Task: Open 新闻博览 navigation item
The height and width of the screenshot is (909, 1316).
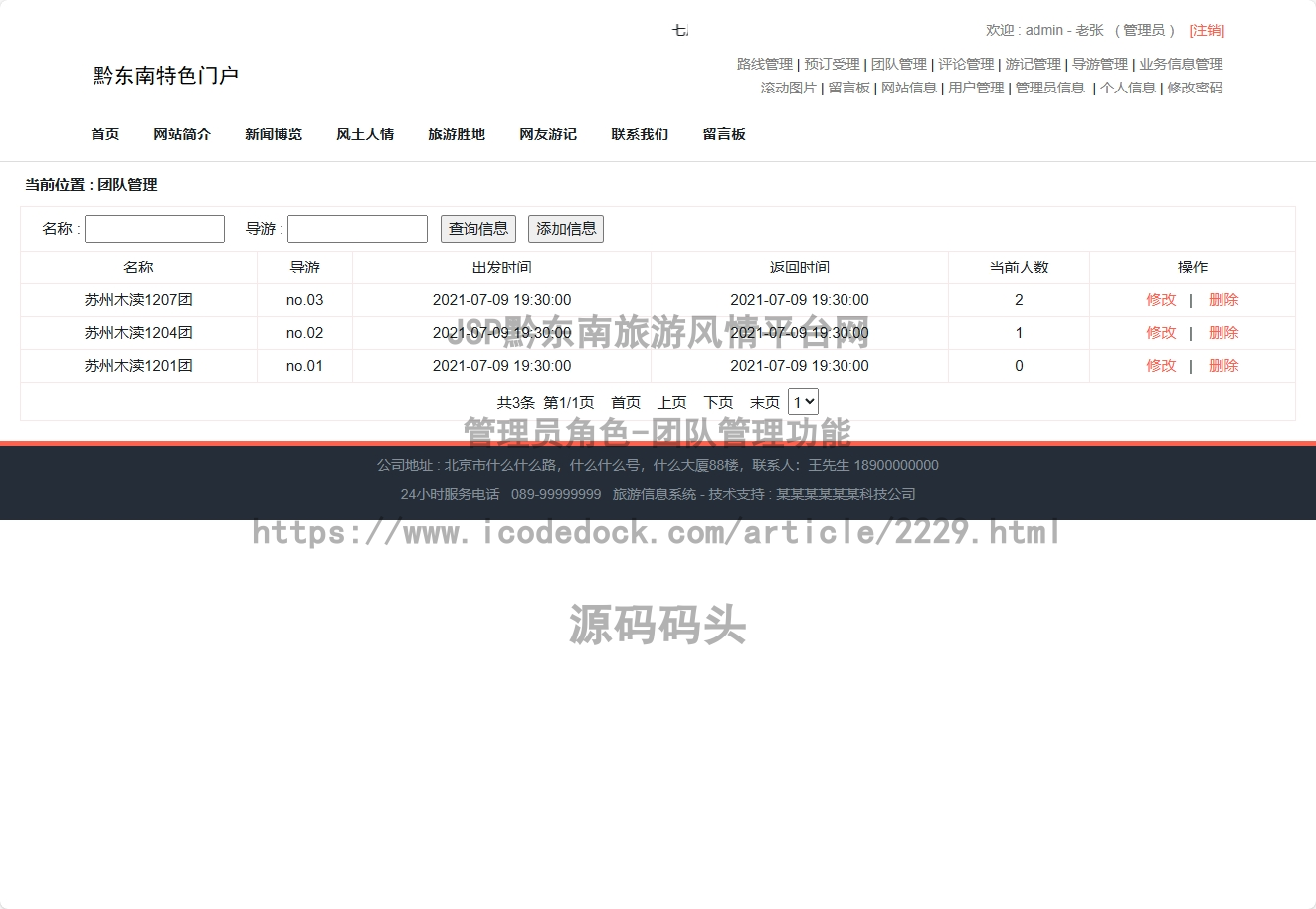Action: tap(274, 134)
